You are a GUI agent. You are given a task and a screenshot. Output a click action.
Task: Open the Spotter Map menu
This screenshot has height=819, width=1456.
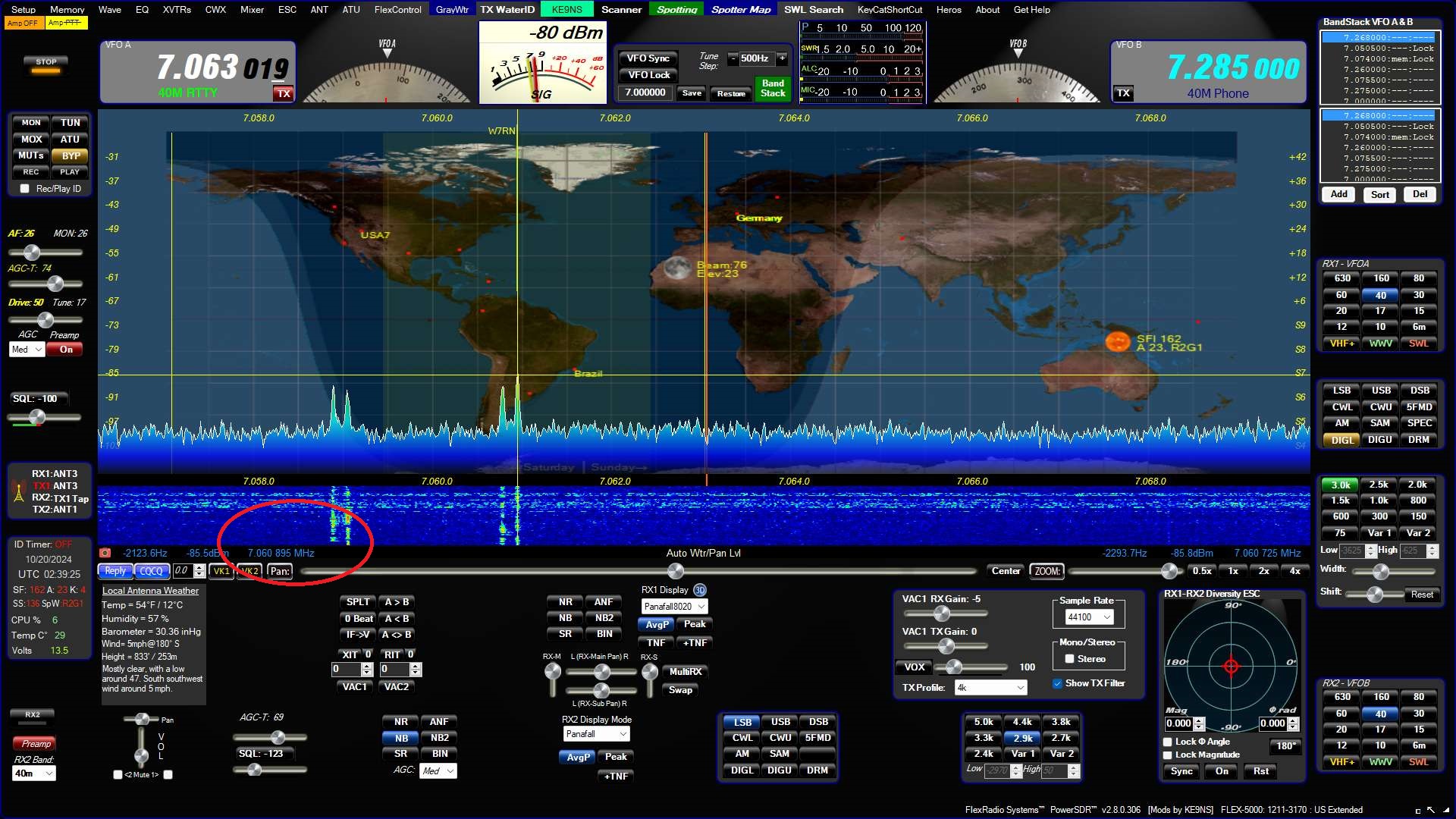740,9
